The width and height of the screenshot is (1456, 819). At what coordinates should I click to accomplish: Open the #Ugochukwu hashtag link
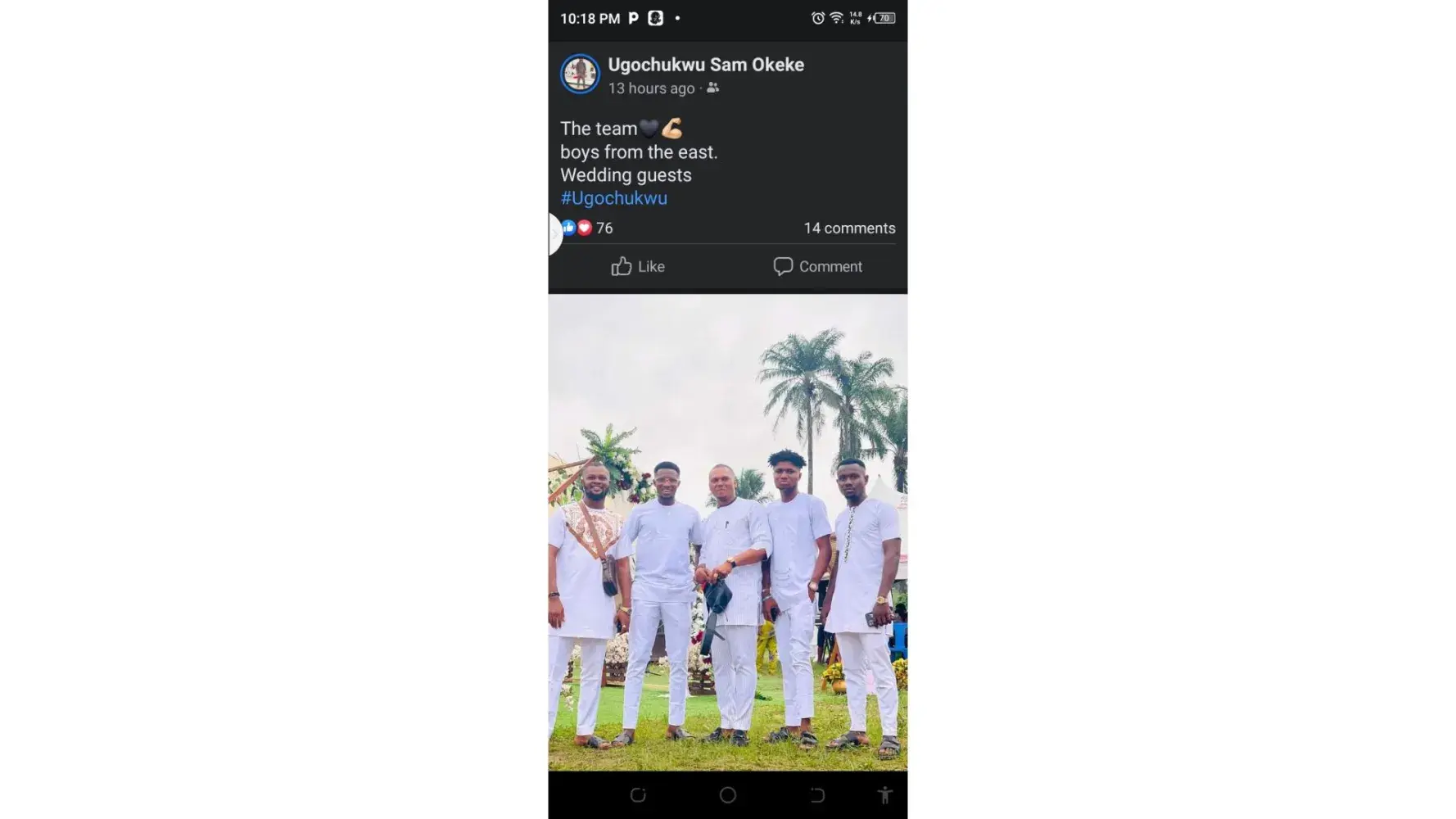pos(613,198)
